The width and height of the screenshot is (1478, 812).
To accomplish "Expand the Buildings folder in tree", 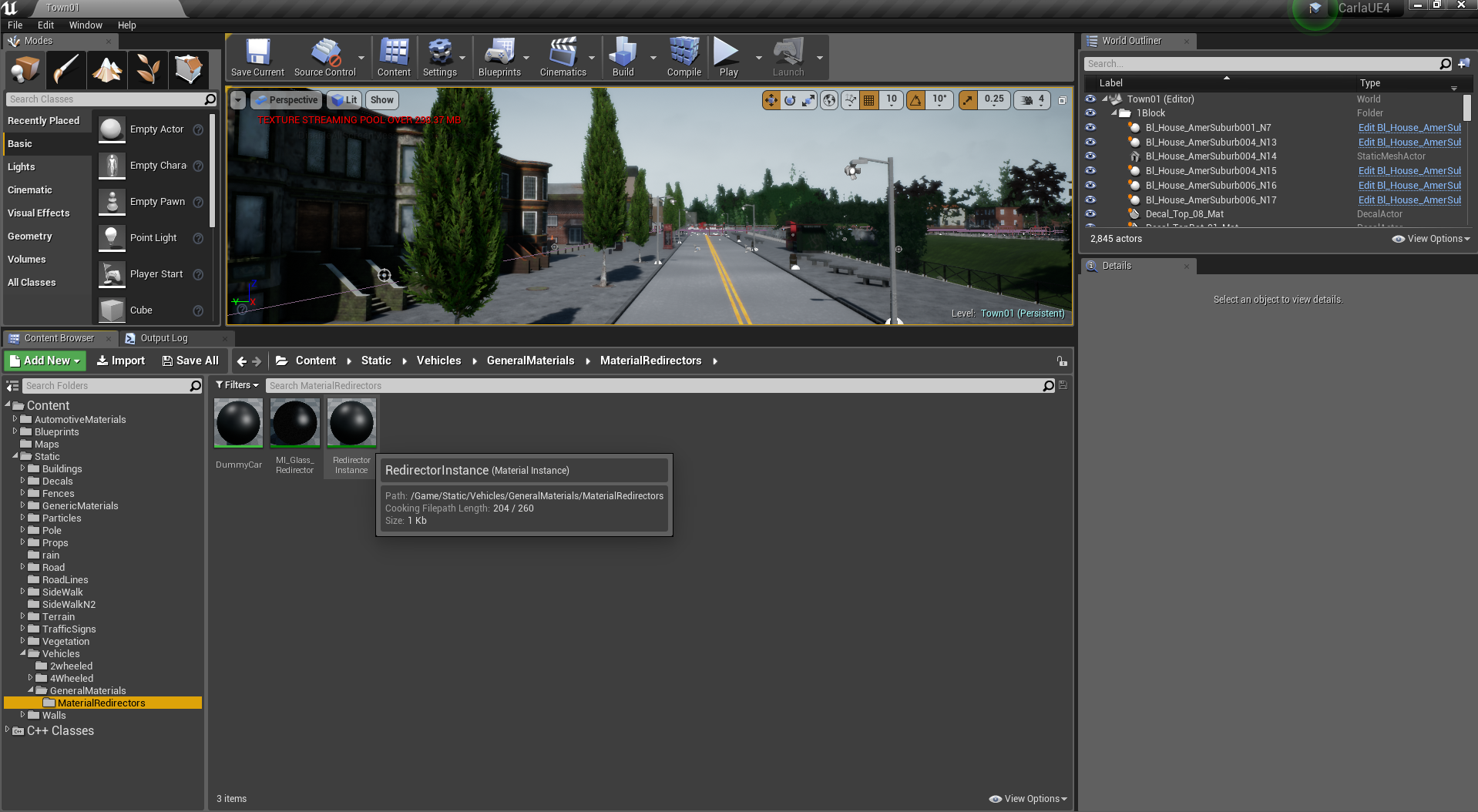I will pyautogui.click(x=22, y=468).
